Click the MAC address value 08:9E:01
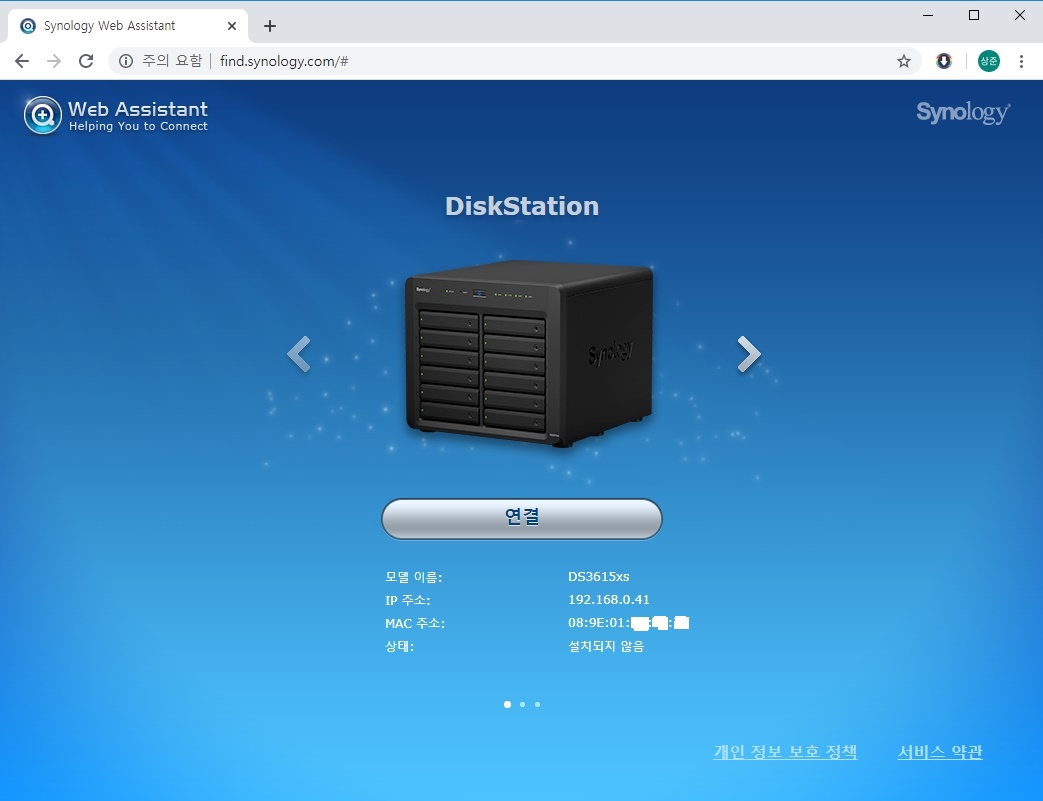 tap(629, 623)
